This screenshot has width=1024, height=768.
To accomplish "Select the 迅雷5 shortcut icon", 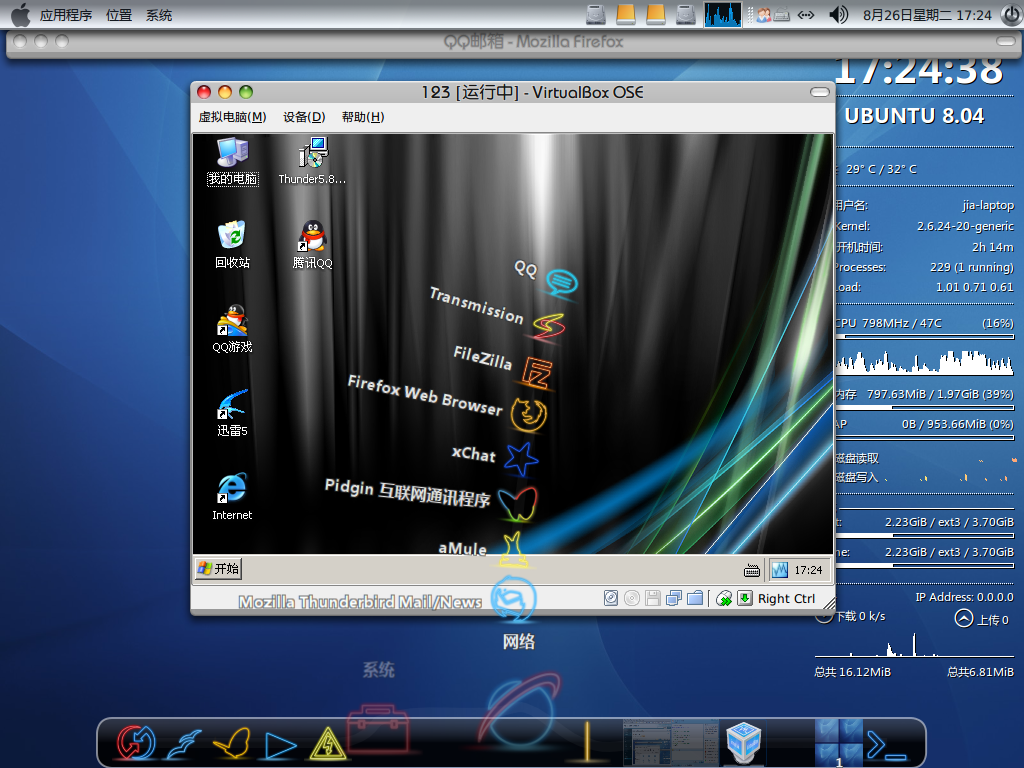I will (232, 413).
